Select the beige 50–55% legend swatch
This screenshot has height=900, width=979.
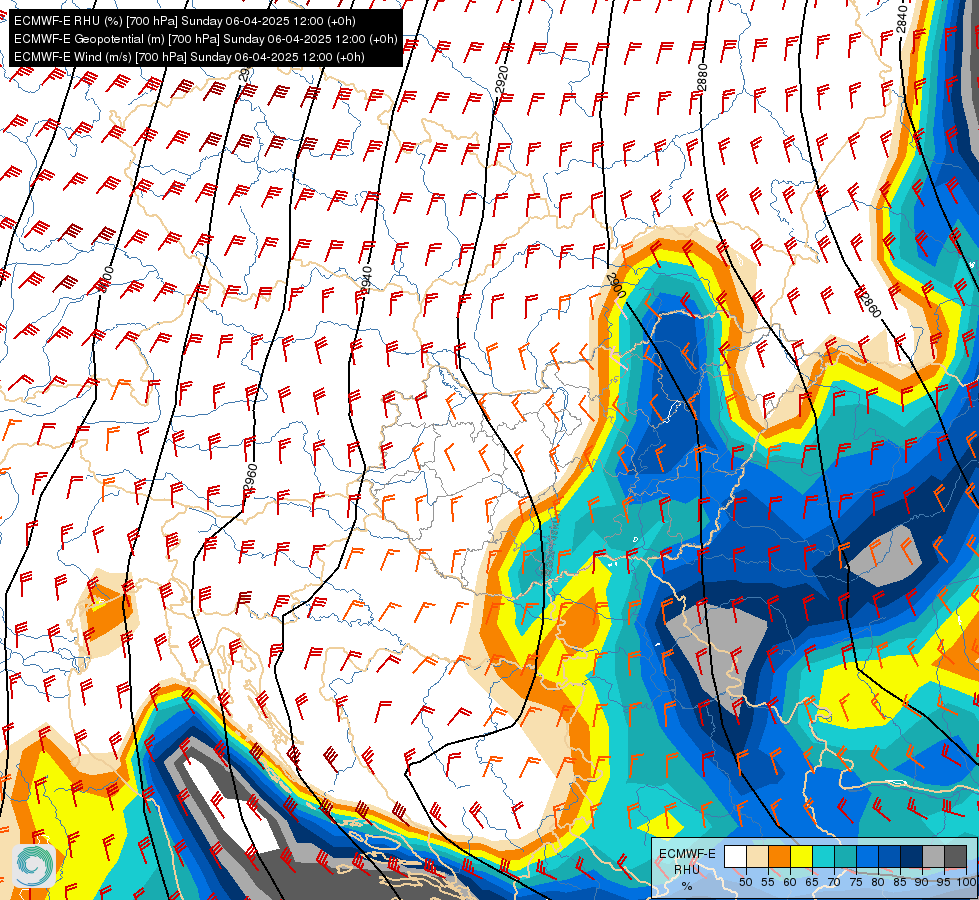click(757, 856)
